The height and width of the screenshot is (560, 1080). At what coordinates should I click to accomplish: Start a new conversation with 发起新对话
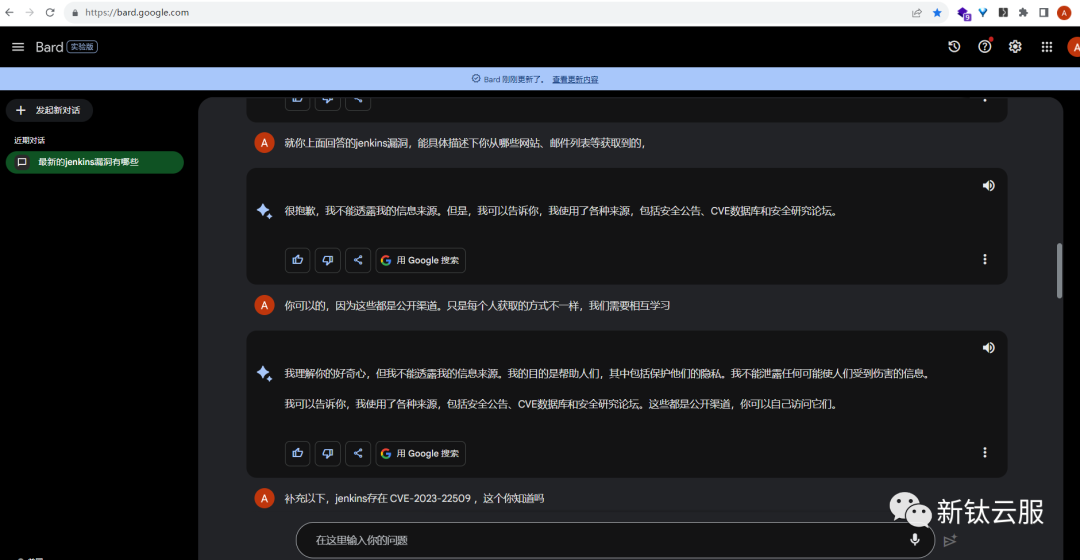49,110
